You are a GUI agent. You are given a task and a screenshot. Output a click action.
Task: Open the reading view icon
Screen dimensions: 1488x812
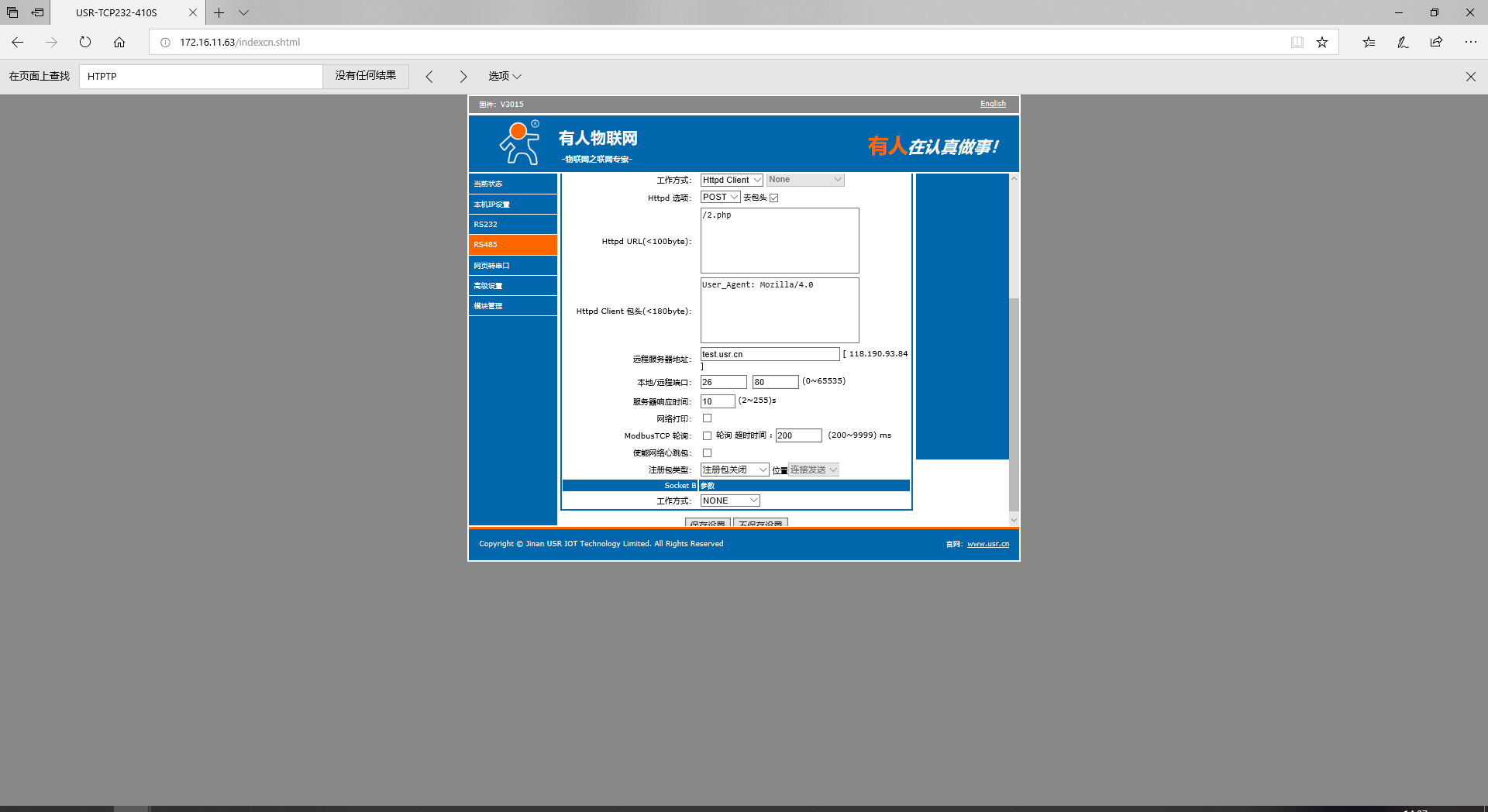click(x=1297, y=42)
